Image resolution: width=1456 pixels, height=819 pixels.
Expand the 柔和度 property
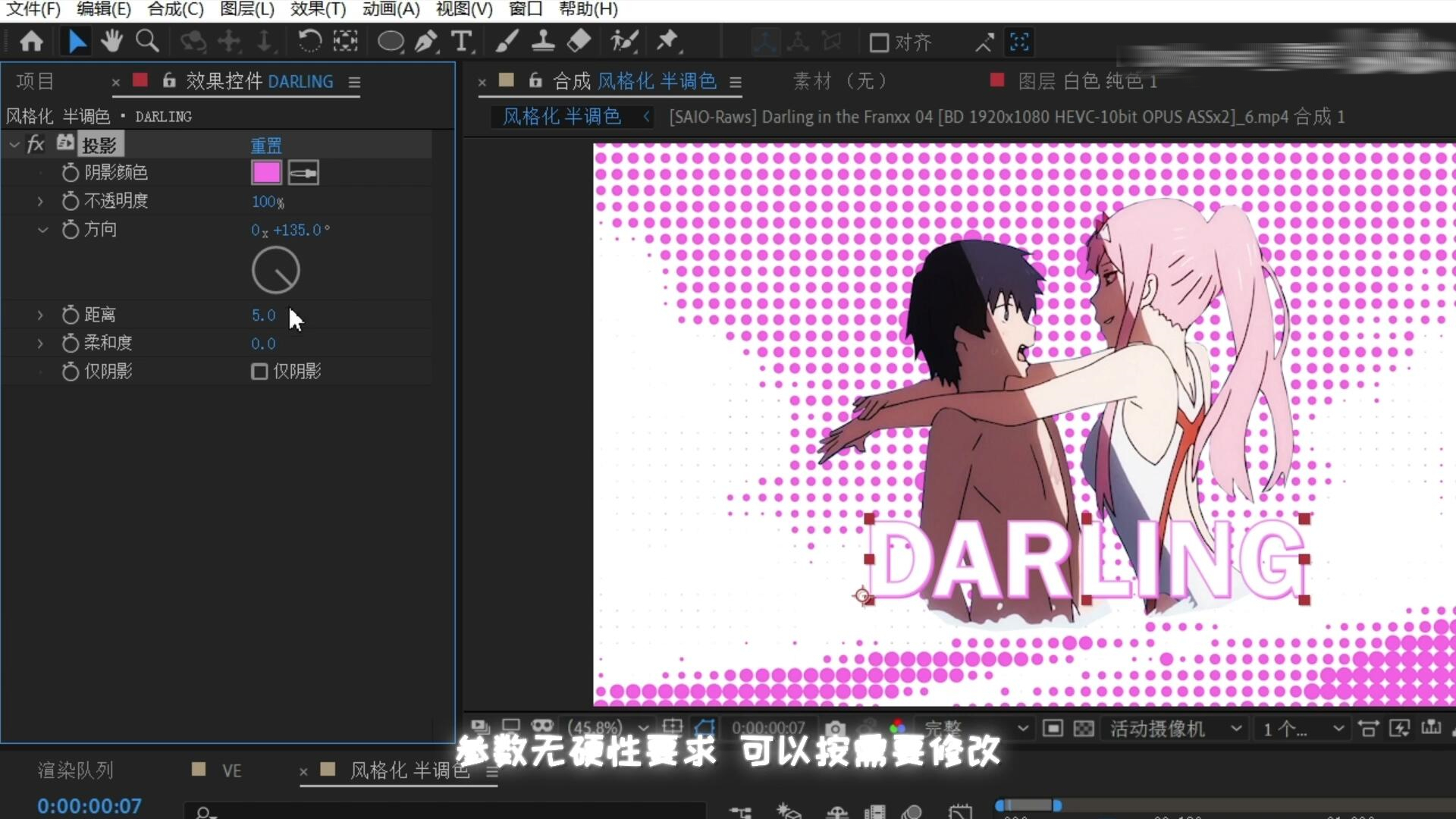pos(41,344)
